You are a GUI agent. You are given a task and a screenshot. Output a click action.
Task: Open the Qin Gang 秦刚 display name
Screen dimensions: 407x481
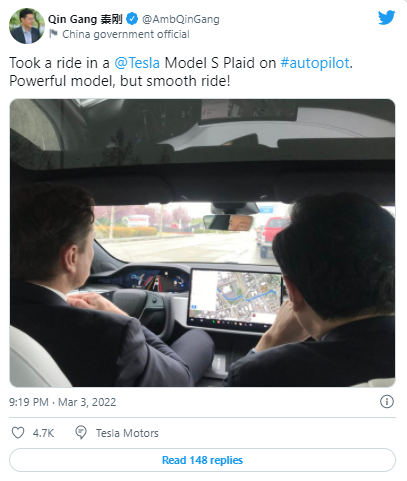(x=85, y=19)
